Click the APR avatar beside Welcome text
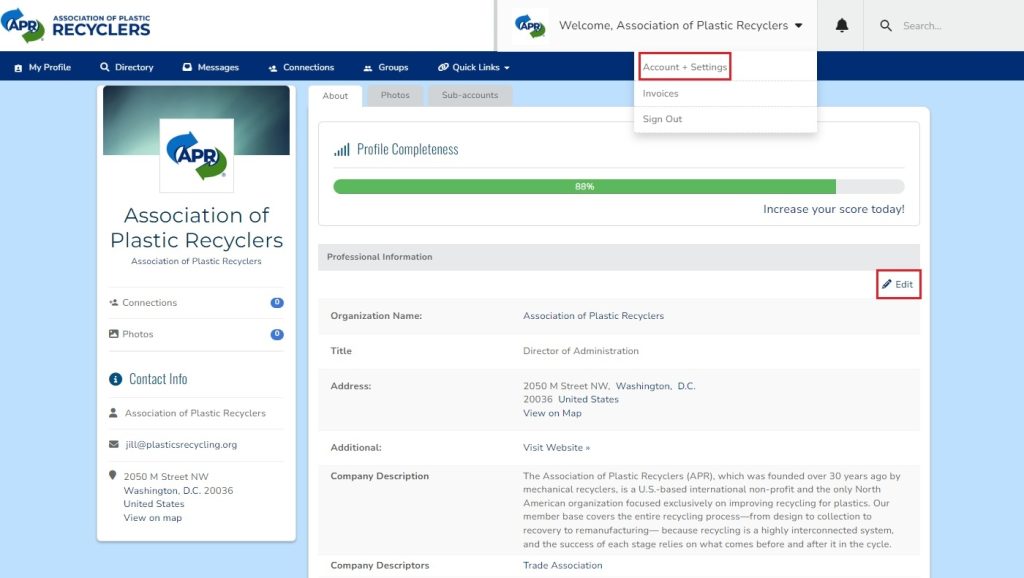Viewport: 1024px width, 578px height. 530,26
